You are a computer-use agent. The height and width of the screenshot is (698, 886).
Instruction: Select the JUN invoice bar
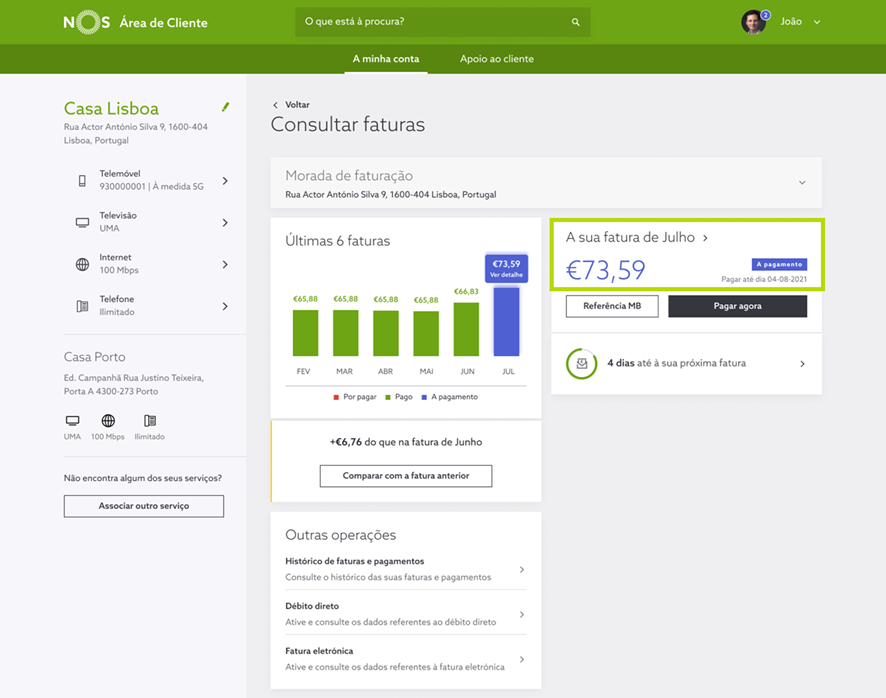point(466,330)
